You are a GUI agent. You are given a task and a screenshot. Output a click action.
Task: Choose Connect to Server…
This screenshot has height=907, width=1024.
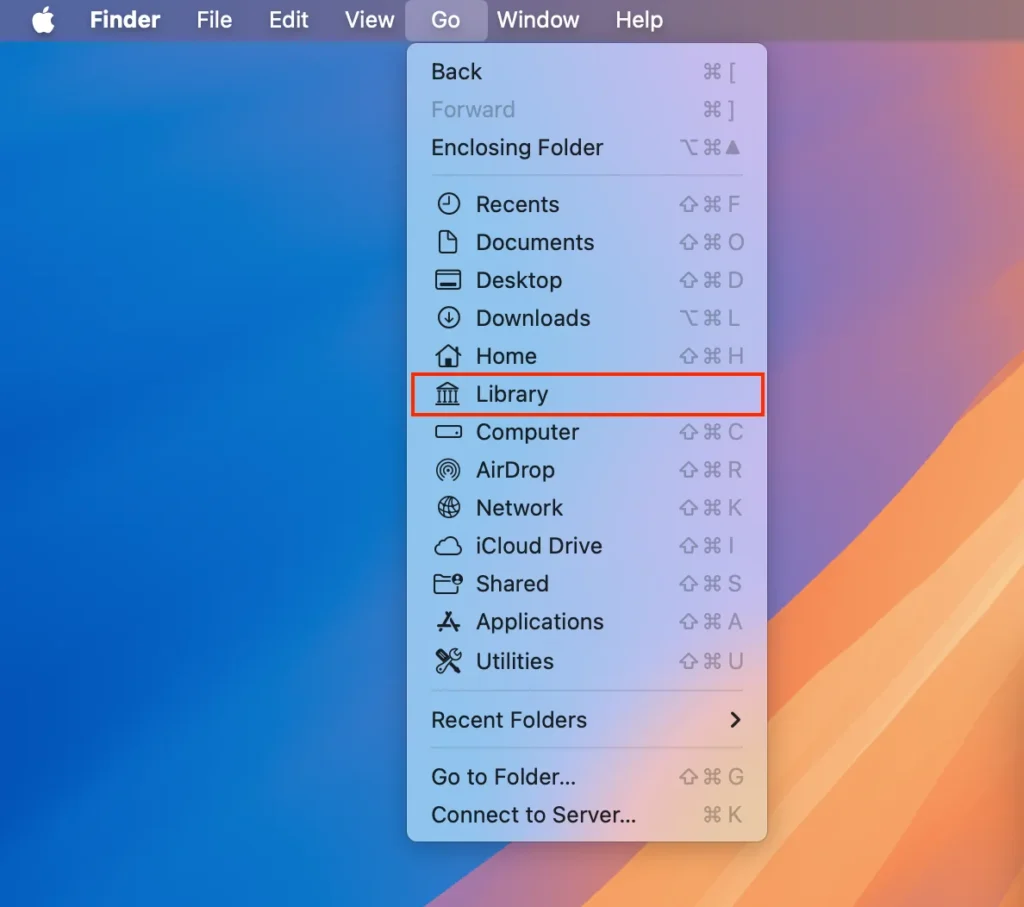pyautogui.click(x=586, y=815)
